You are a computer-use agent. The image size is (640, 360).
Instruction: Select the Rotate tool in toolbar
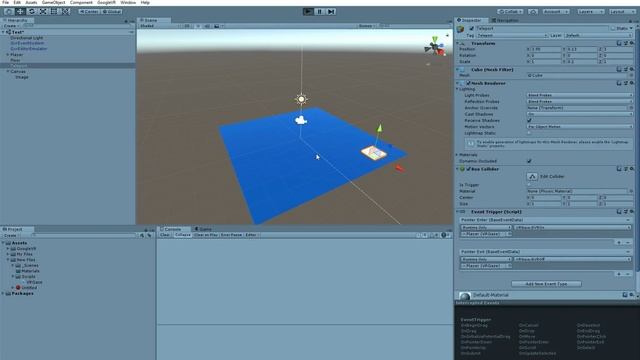(31, 11)
